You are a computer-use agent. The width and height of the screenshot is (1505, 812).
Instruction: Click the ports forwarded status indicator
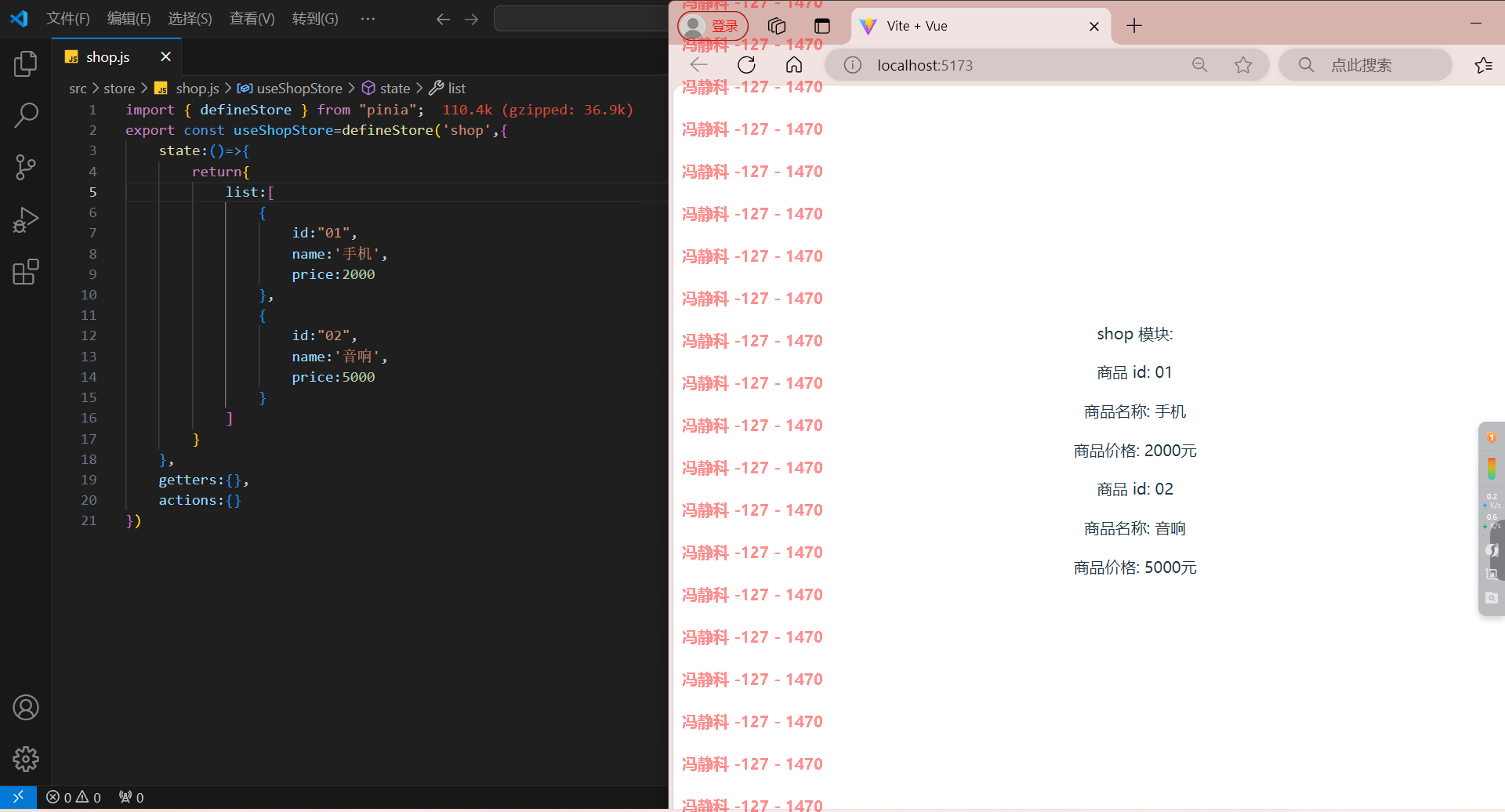[131, 797]
